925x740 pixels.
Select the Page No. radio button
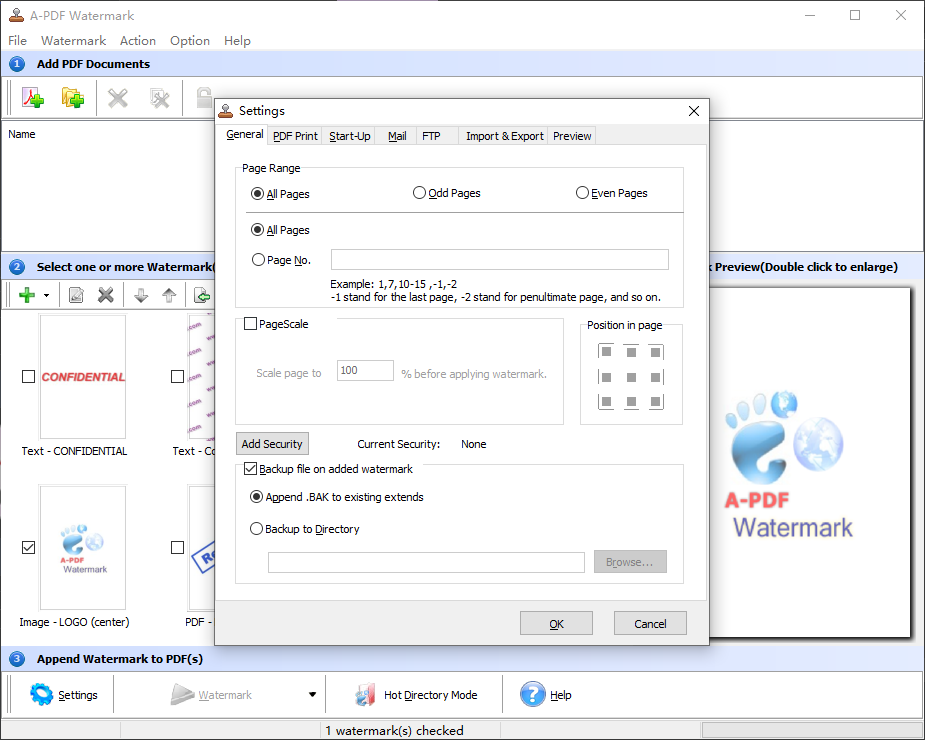click(x=258, y=260)
